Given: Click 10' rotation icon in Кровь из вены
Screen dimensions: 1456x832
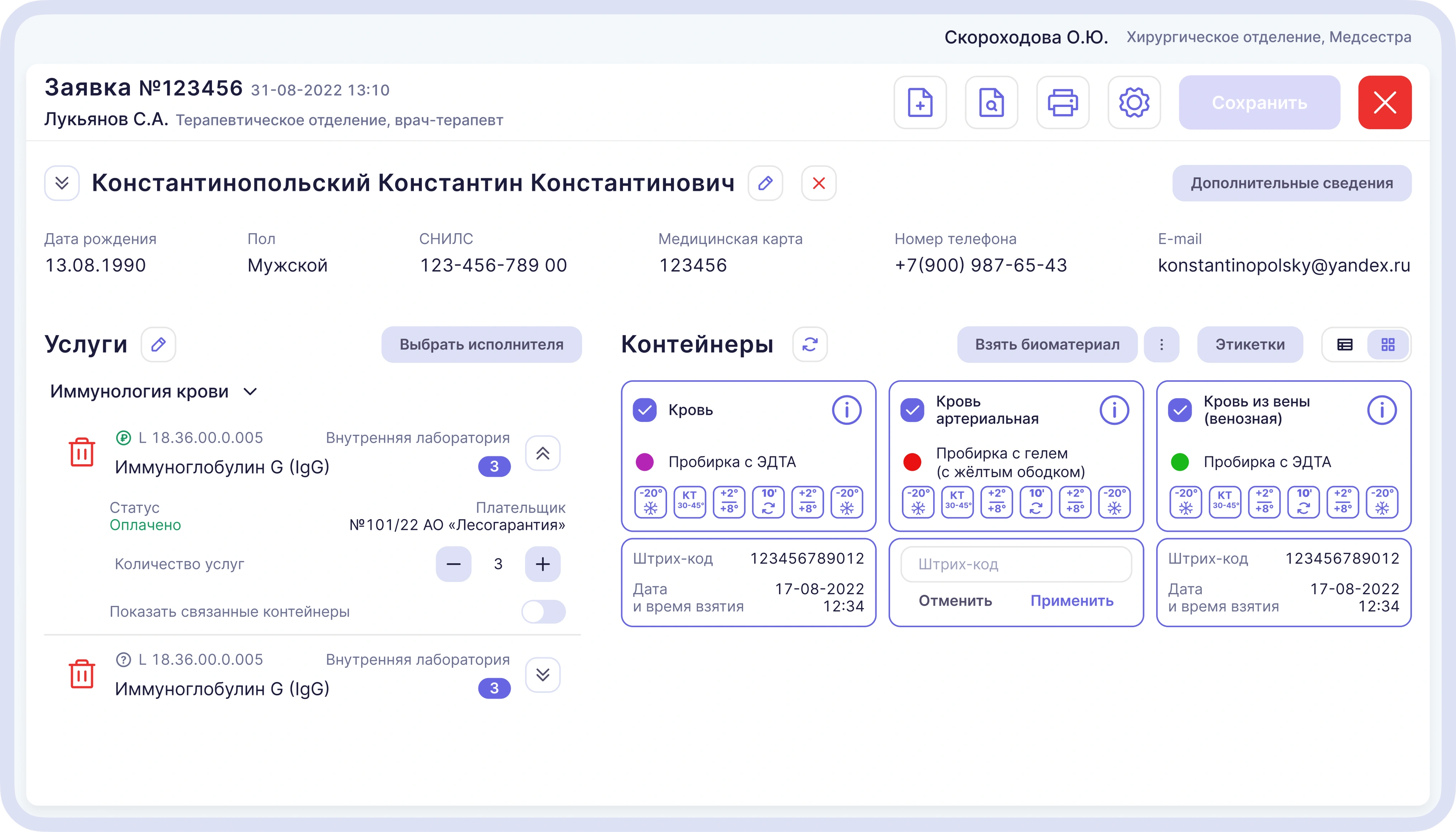Looking at the screenshot, I should pos(1304,502).
